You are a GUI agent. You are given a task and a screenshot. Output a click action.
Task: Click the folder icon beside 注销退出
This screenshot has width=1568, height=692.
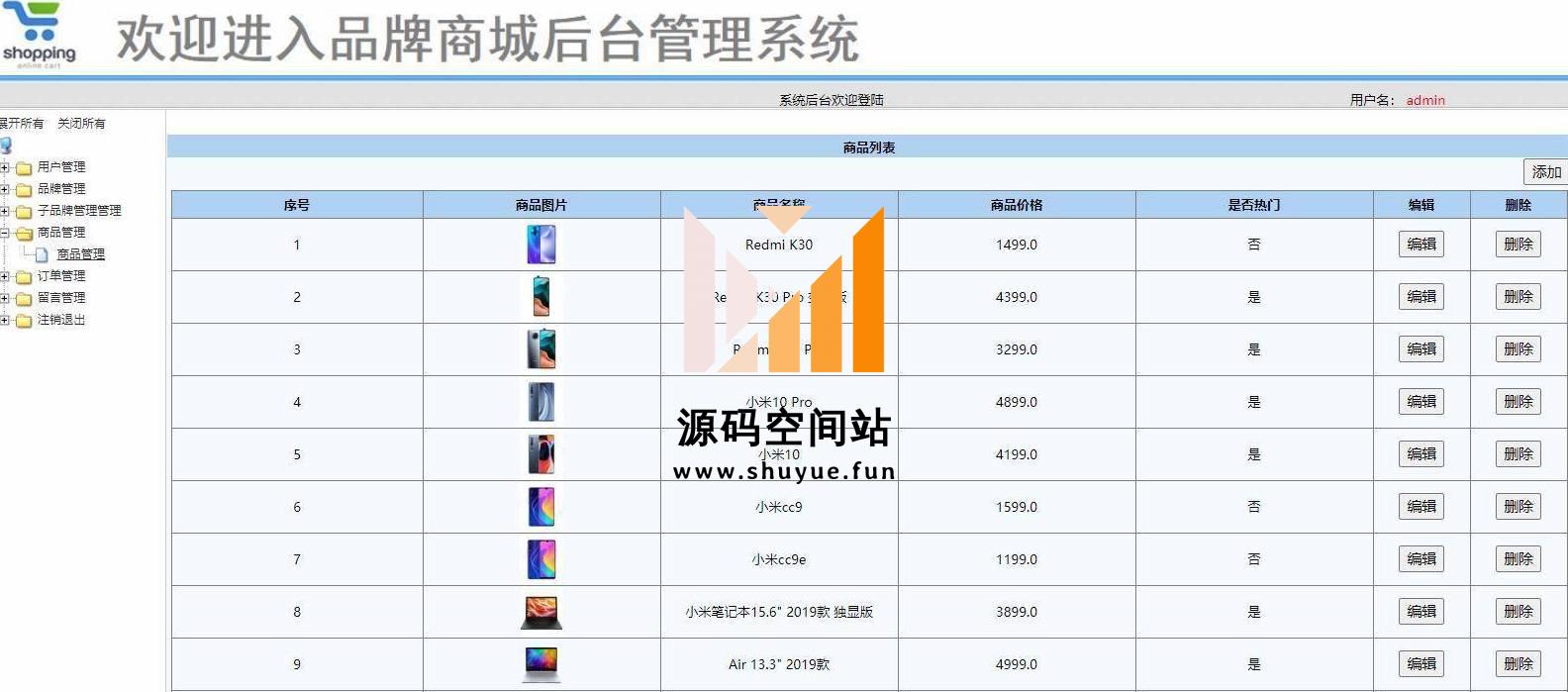coord(24,320)
